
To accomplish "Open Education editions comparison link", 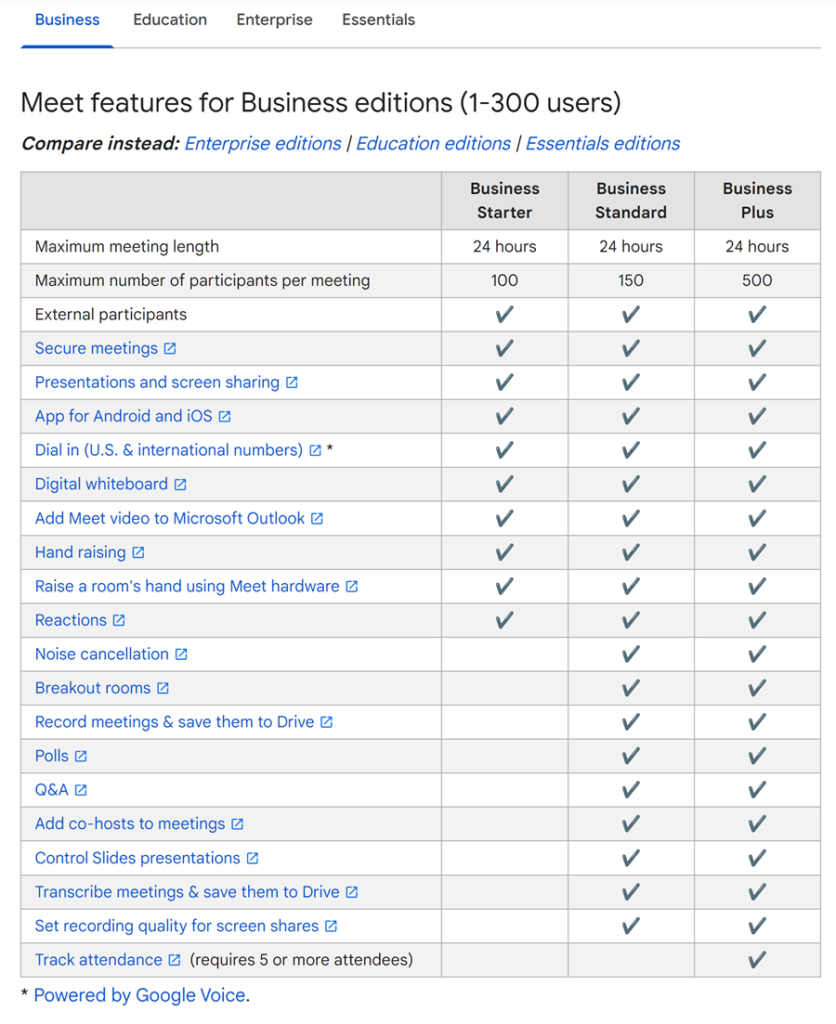I will coord(433,144).
